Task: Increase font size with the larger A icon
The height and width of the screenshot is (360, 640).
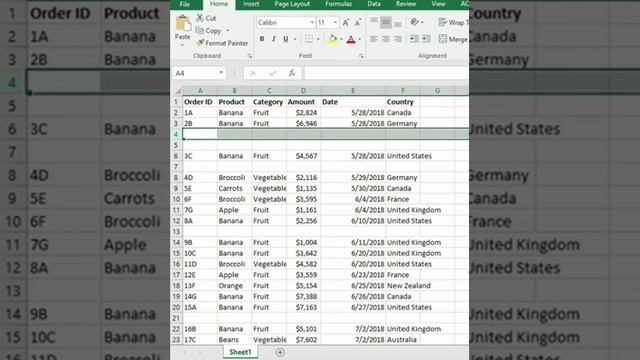Action: pos(346,22)
